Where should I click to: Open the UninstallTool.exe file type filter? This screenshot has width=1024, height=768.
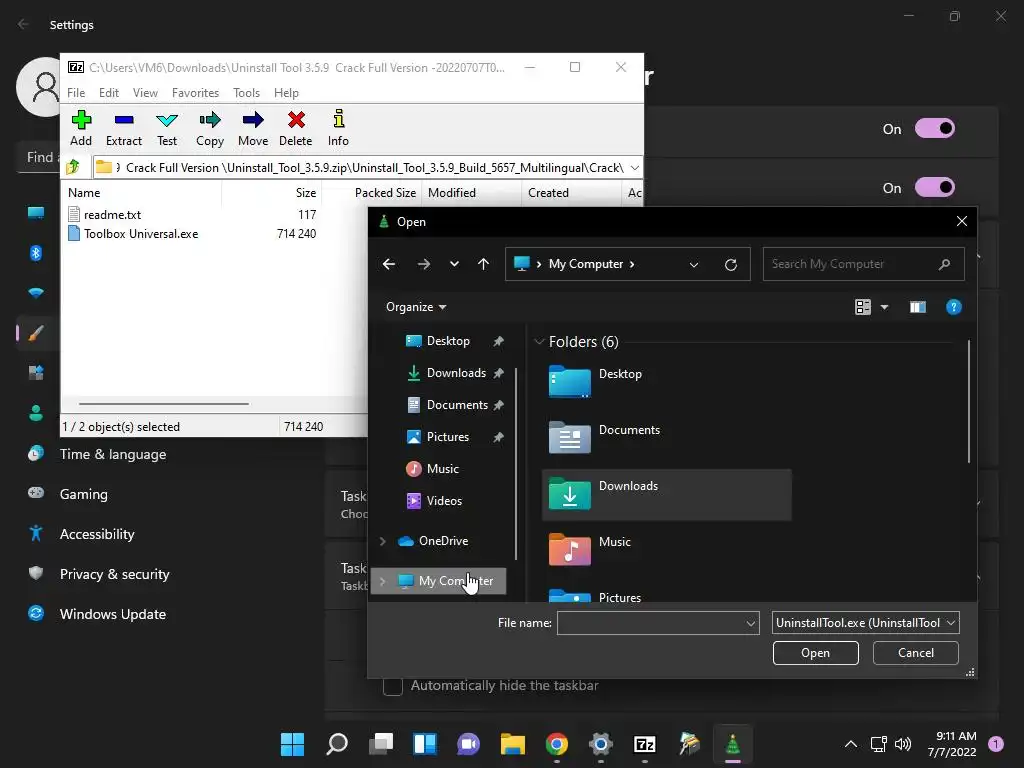865,623
